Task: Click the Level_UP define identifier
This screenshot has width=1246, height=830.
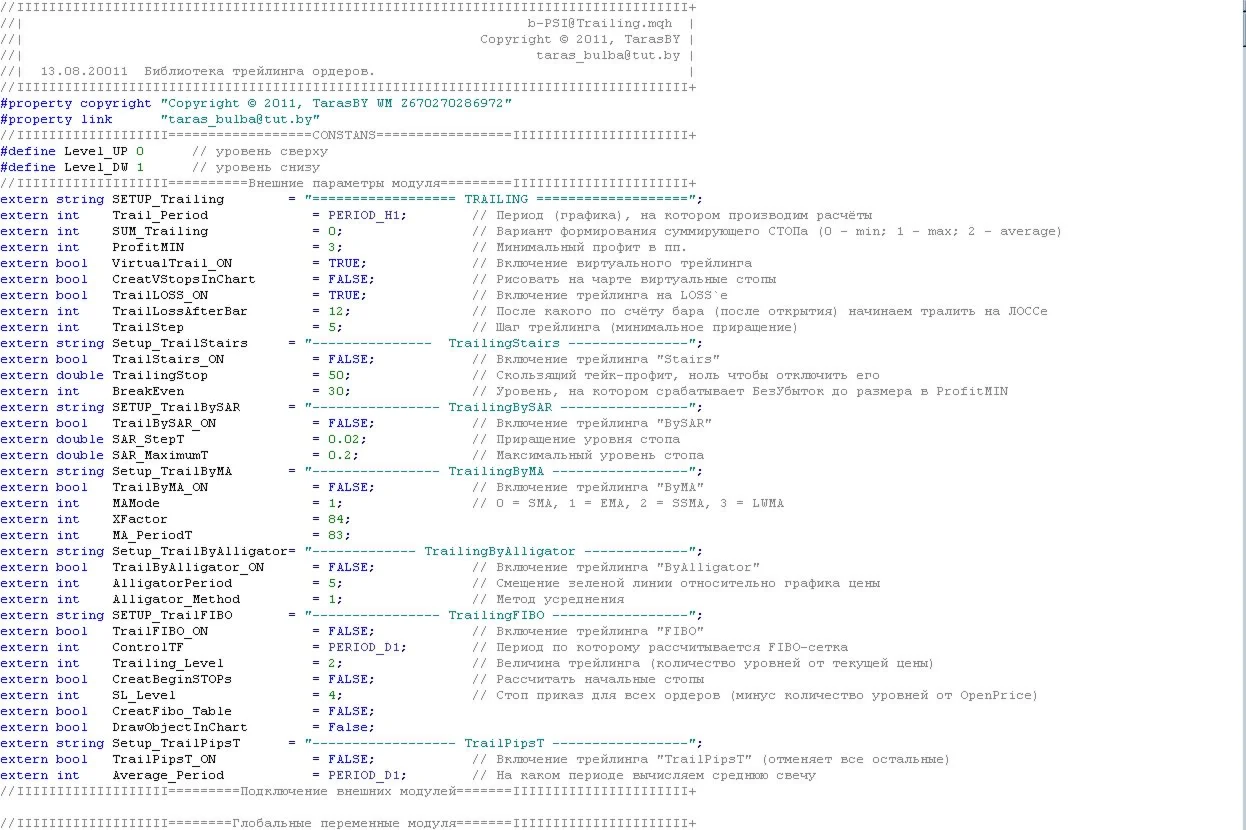Action: 96,151
